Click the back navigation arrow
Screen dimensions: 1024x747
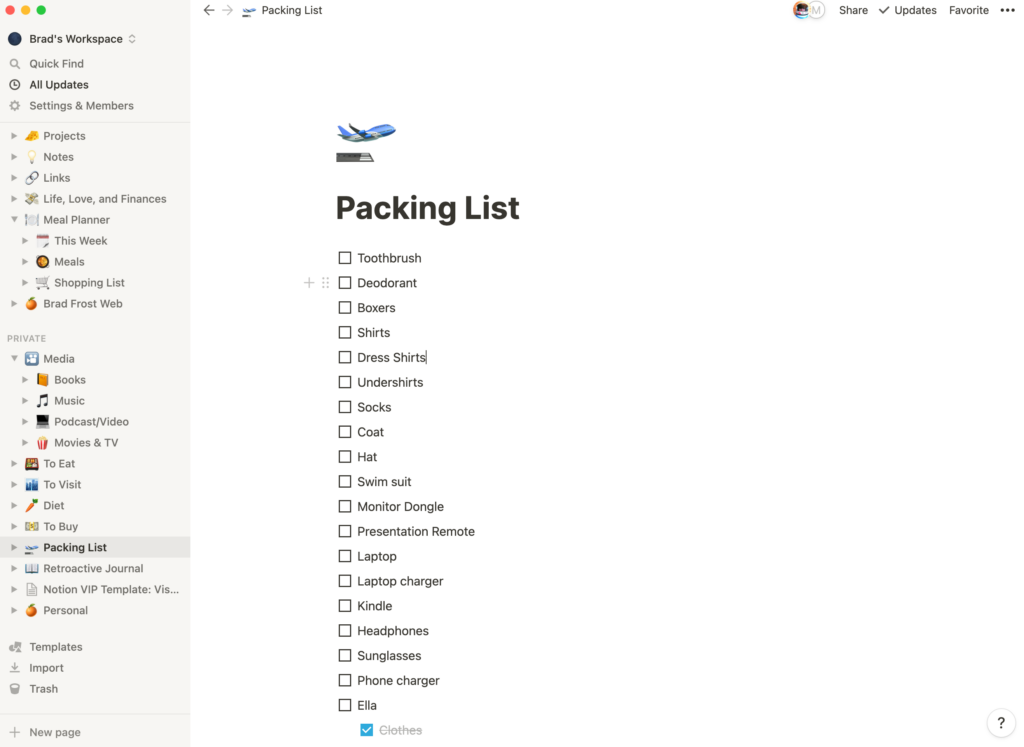click(x=209, y=10)
